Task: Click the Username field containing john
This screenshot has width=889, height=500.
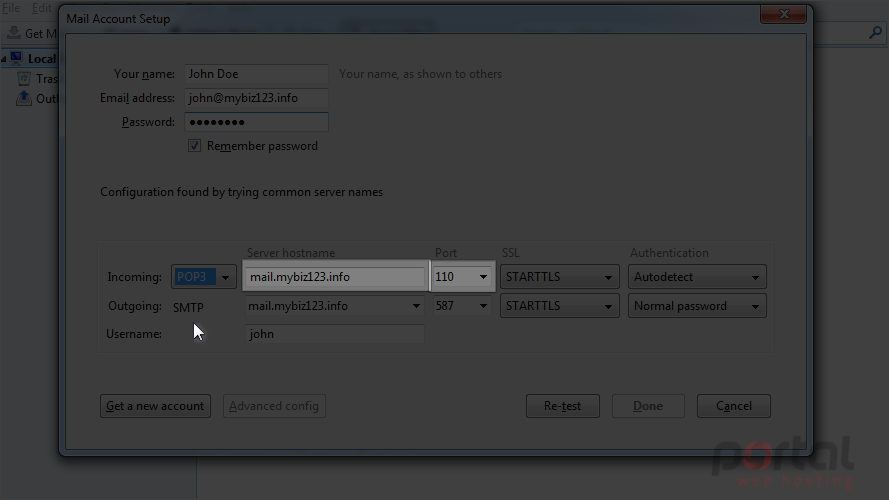Action: (335, 333)
